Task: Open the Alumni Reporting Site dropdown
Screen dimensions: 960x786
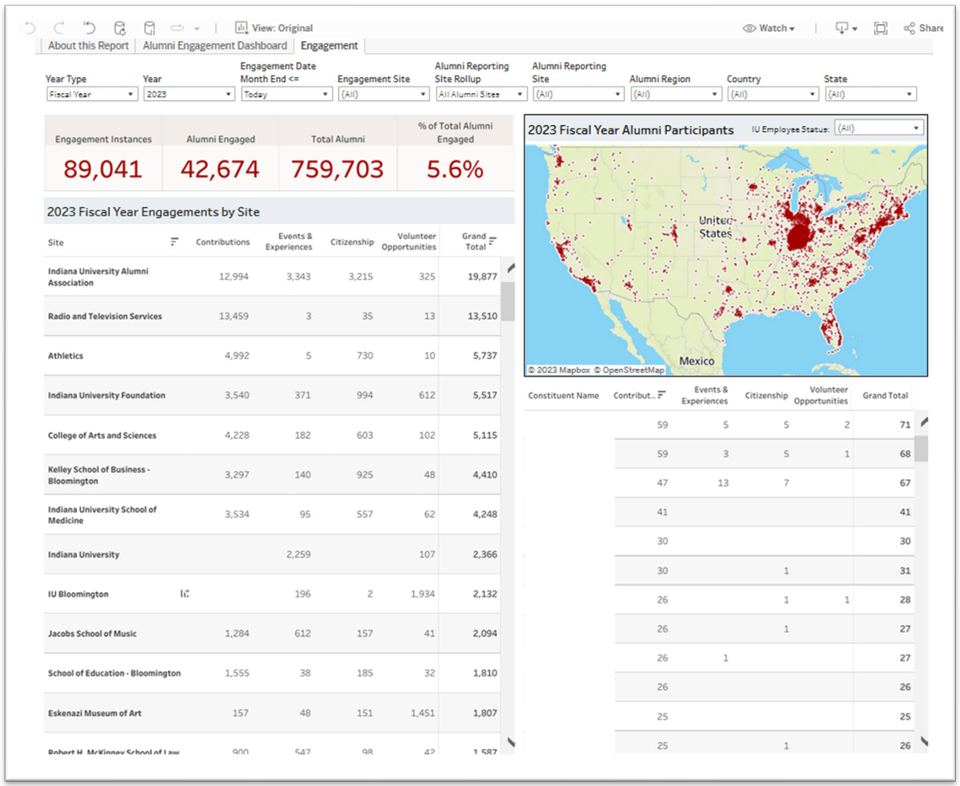Action: [579, 94]
